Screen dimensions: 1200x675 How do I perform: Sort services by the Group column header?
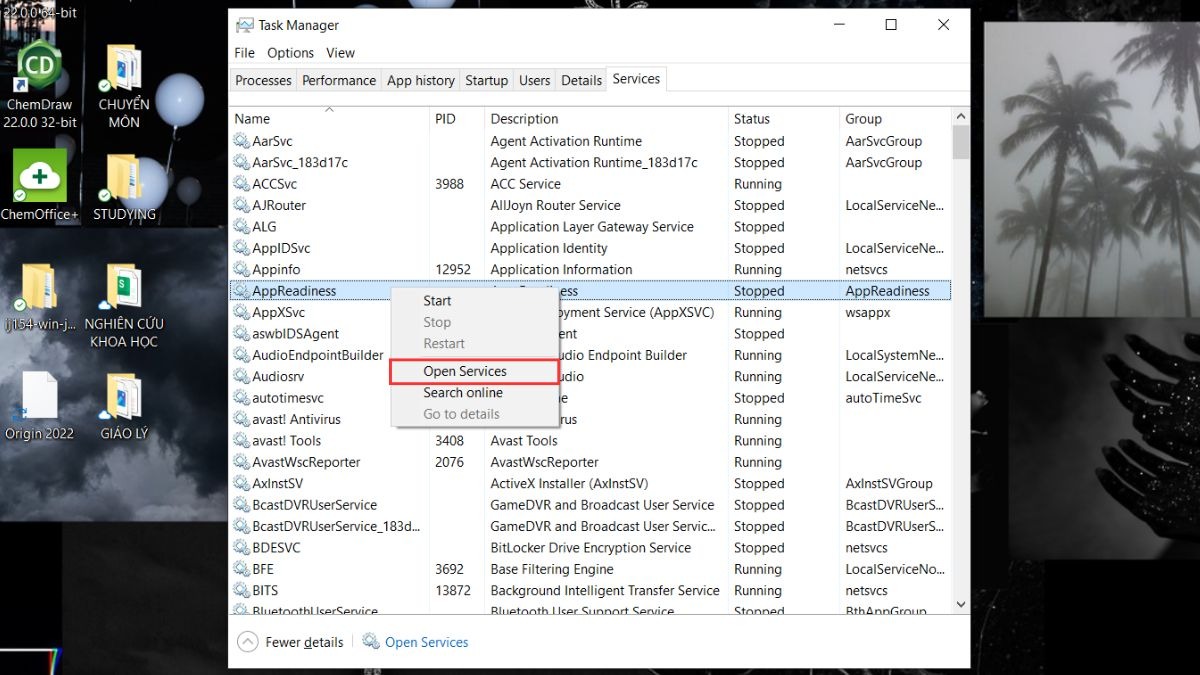(x=896, y=118)
